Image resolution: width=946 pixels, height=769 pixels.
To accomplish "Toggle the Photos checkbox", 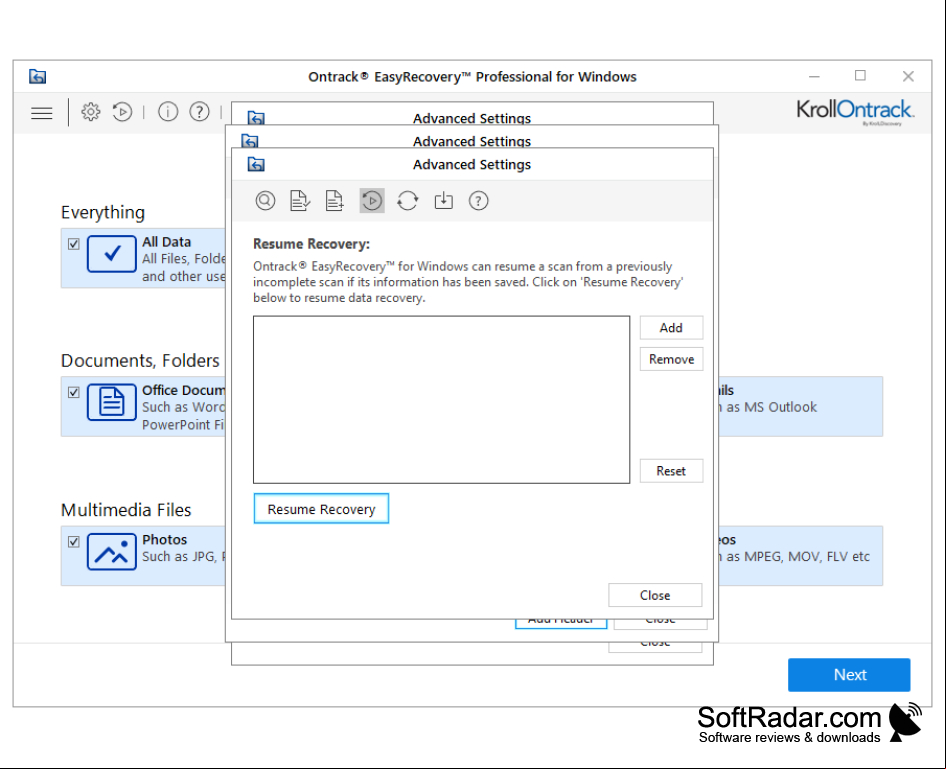I will click(74, 542).
